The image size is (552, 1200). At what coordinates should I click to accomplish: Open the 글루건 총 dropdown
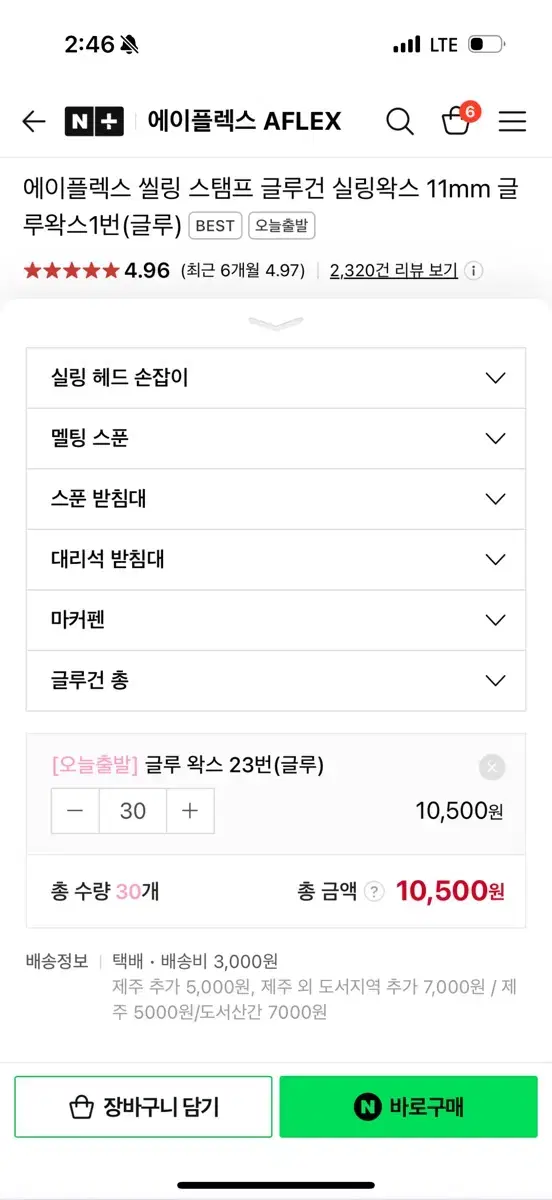click(276, 681)
